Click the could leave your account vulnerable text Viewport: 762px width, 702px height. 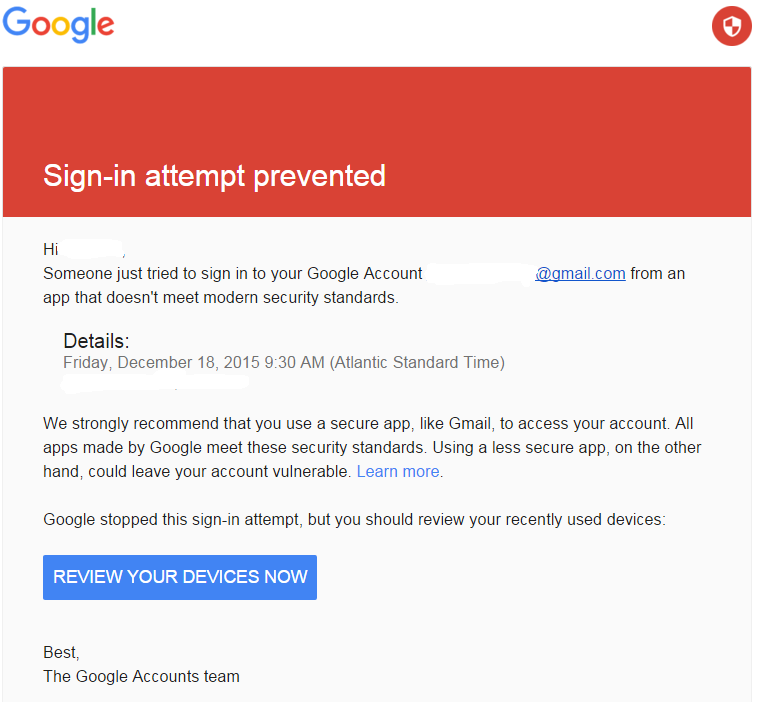(219, 471)
